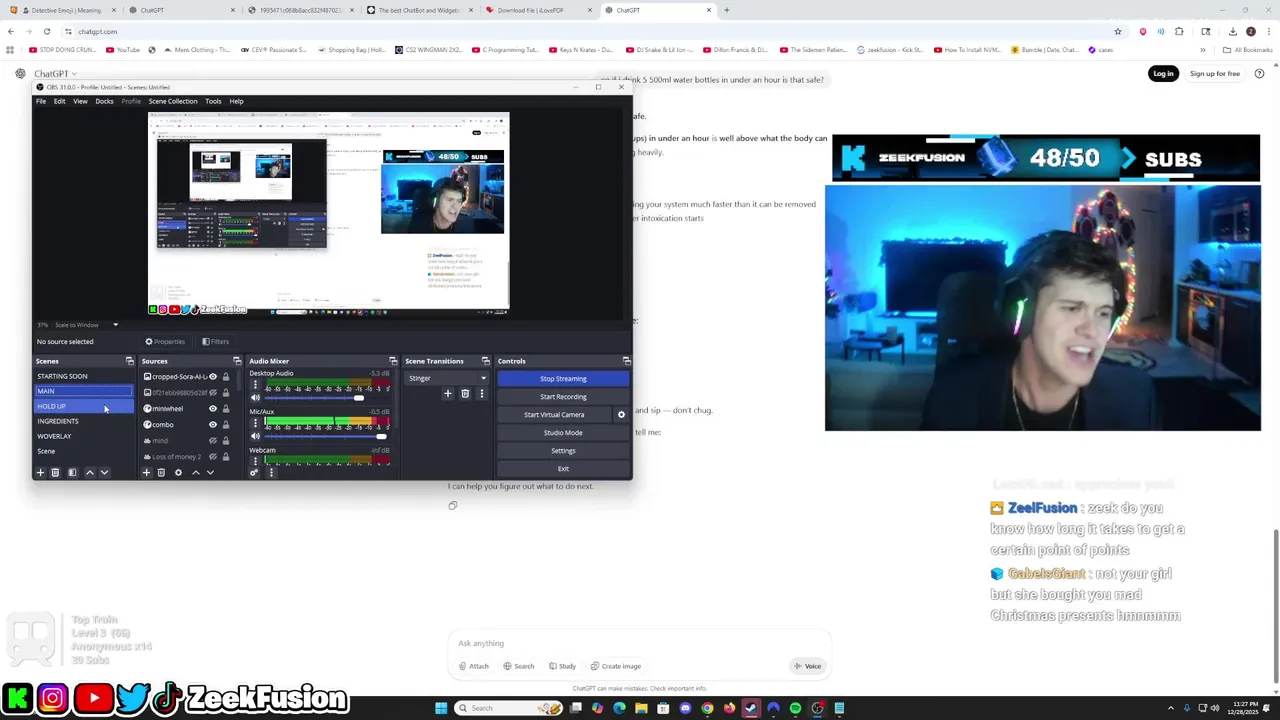Open OBS Settings from Controls

pos(563,451)
